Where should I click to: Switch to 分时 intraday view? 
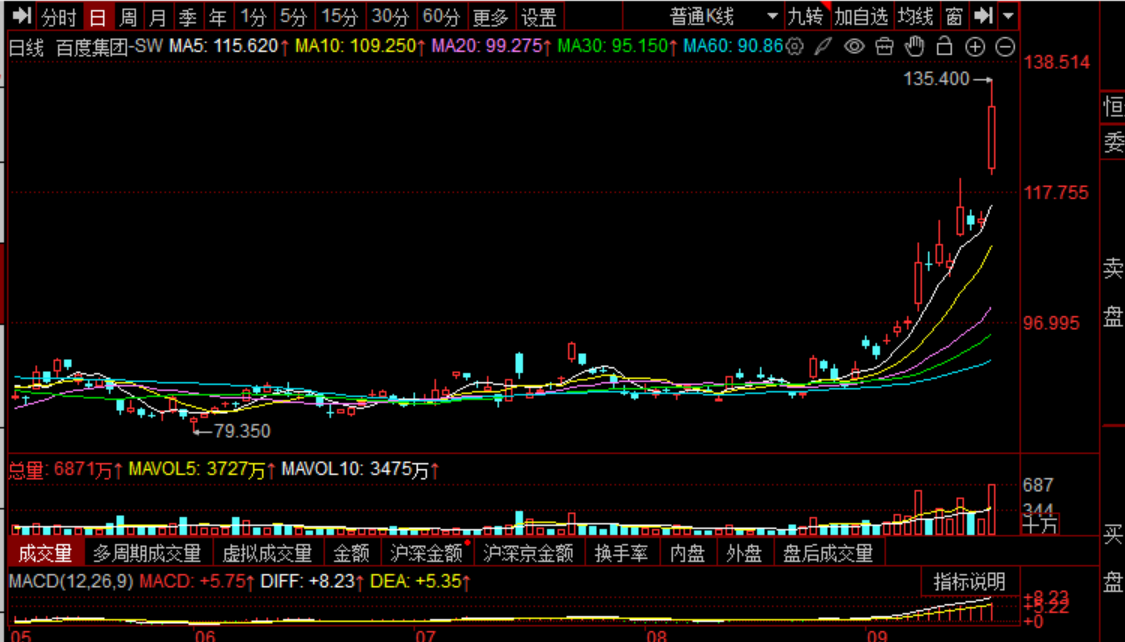click(x=59, y=16)
